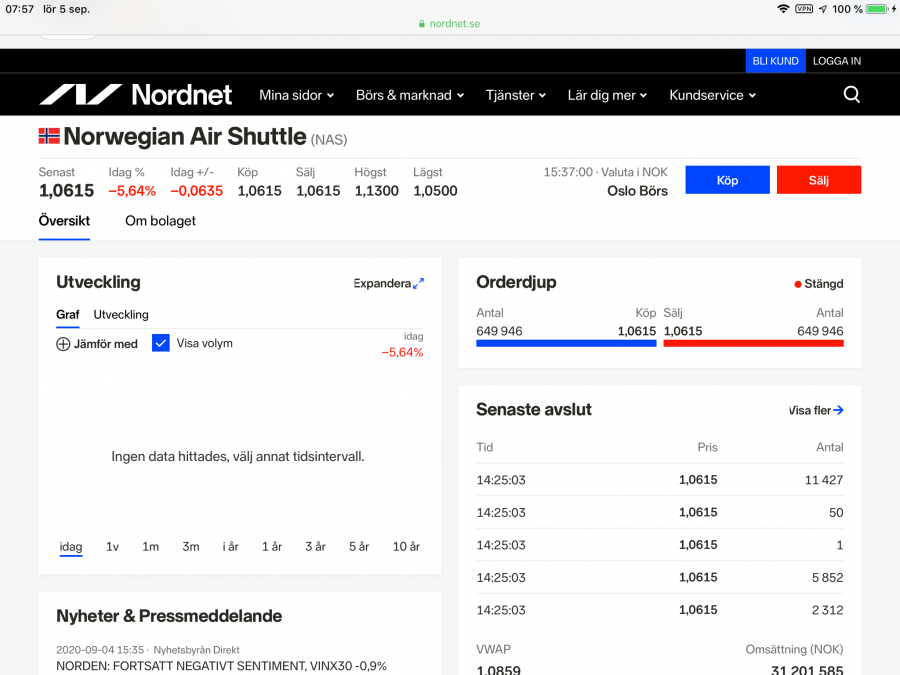Tap the battery icon in status bar
This screenshot has height=675, width=900.
877,9
